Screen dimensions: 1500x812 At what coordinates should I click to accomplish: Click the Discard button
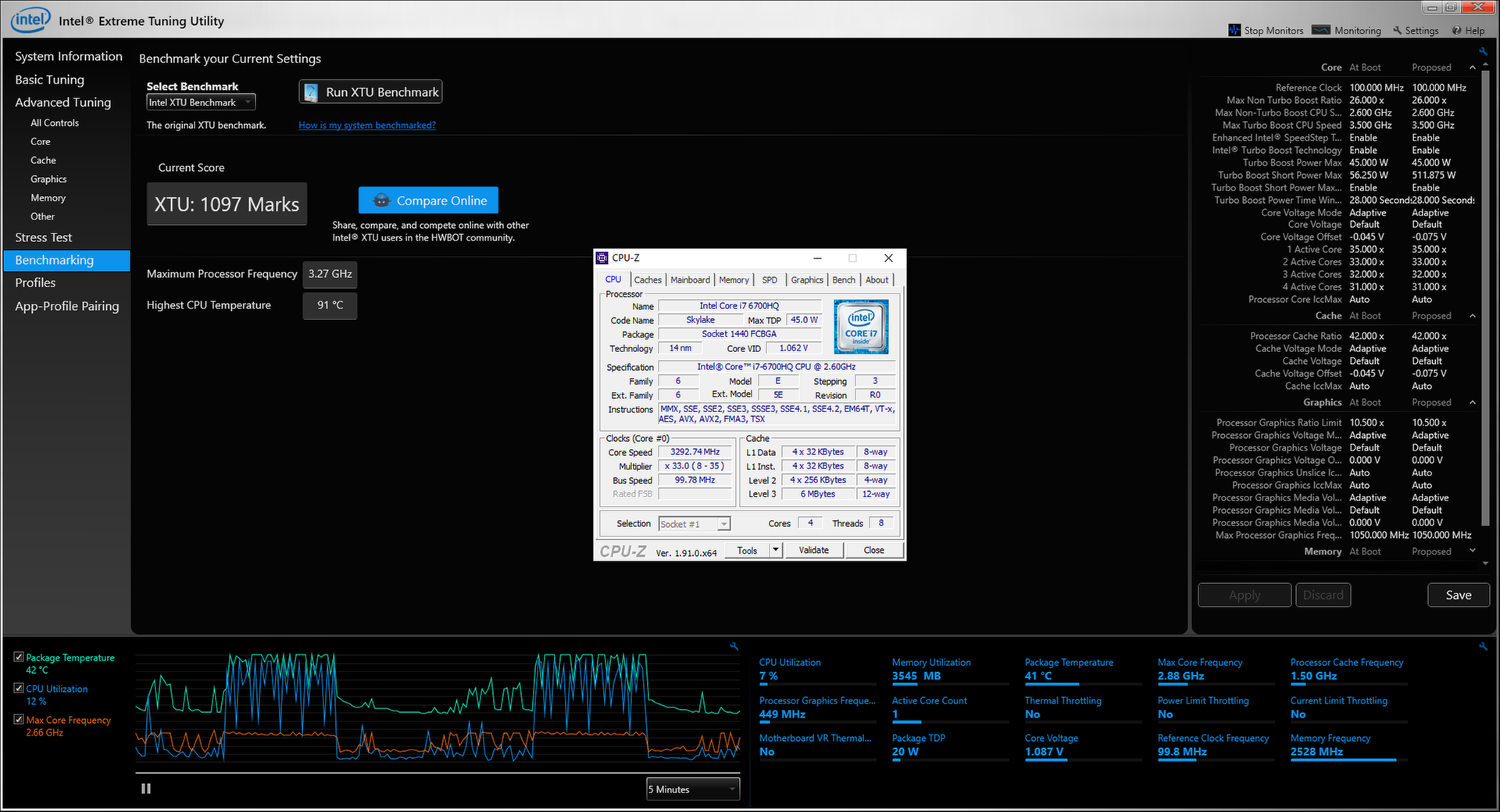click(x=1323, y=595)
